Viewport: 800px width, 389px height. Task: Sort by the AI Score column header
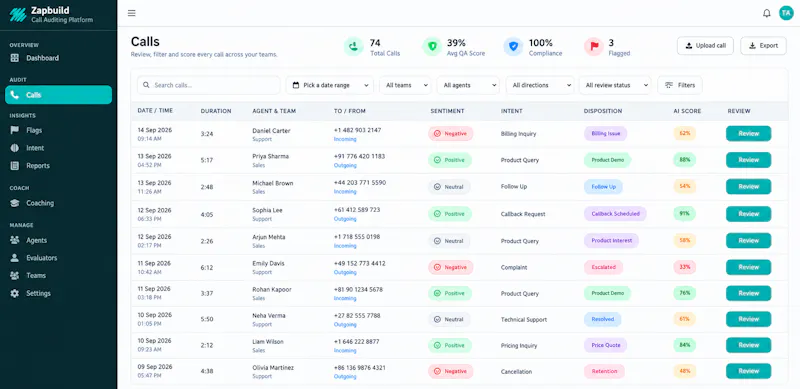coord(687,111)
